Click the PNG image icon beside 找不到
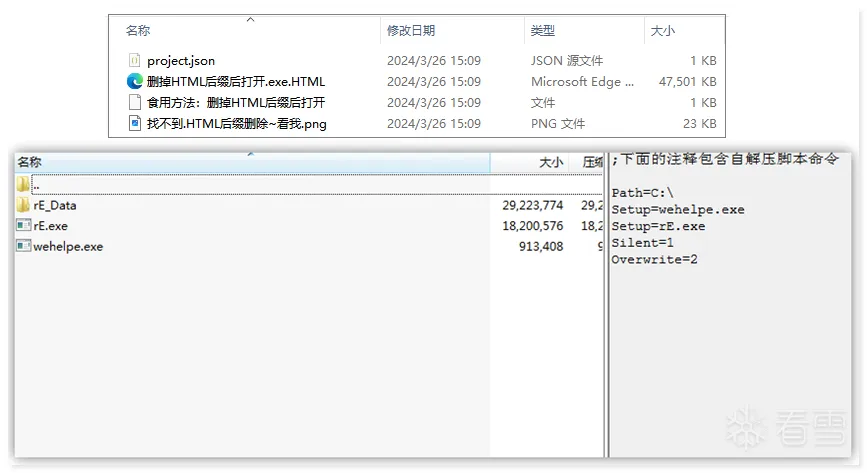 (134, 124)
